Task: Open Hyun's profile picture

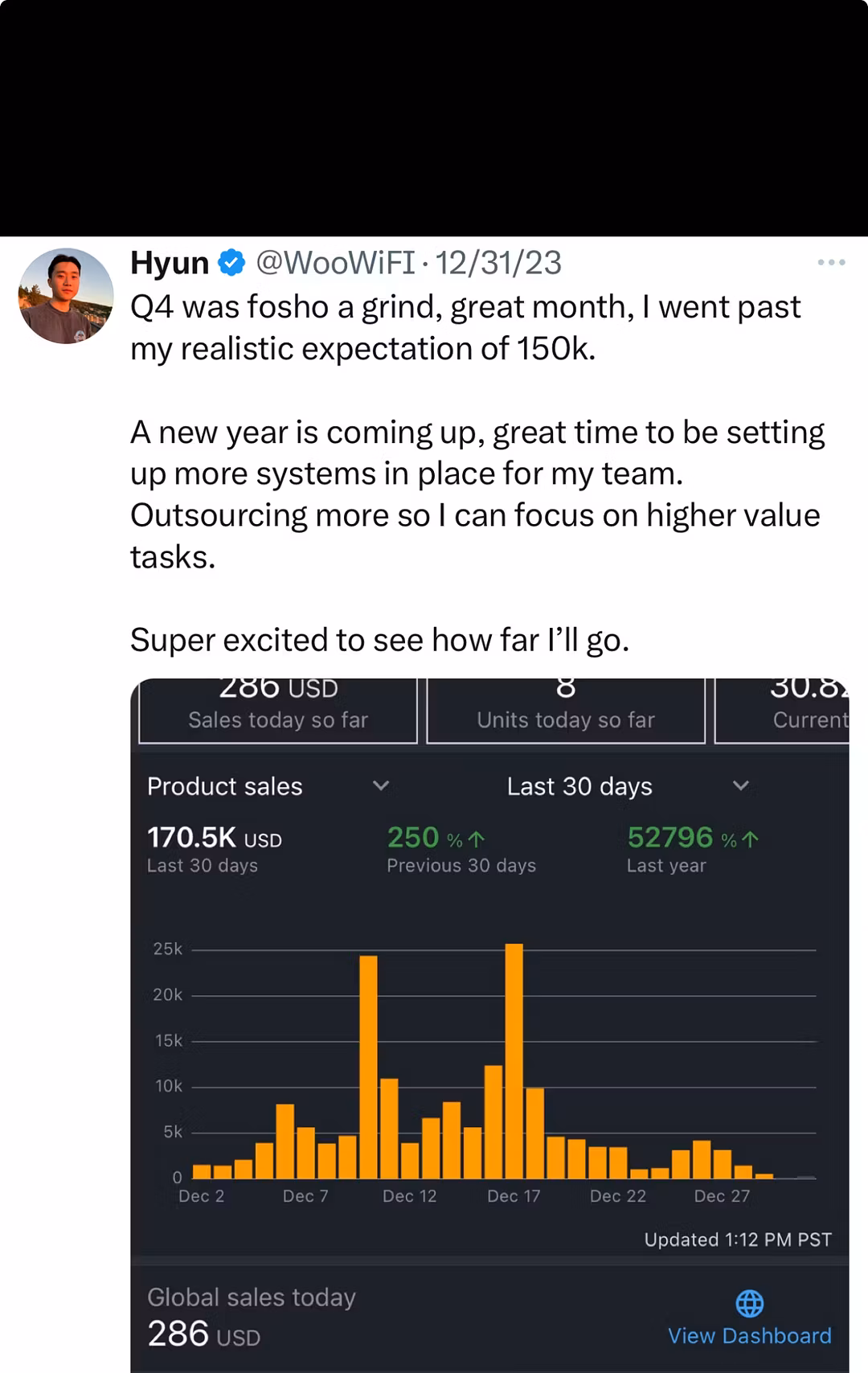Action: pos(66,296)
